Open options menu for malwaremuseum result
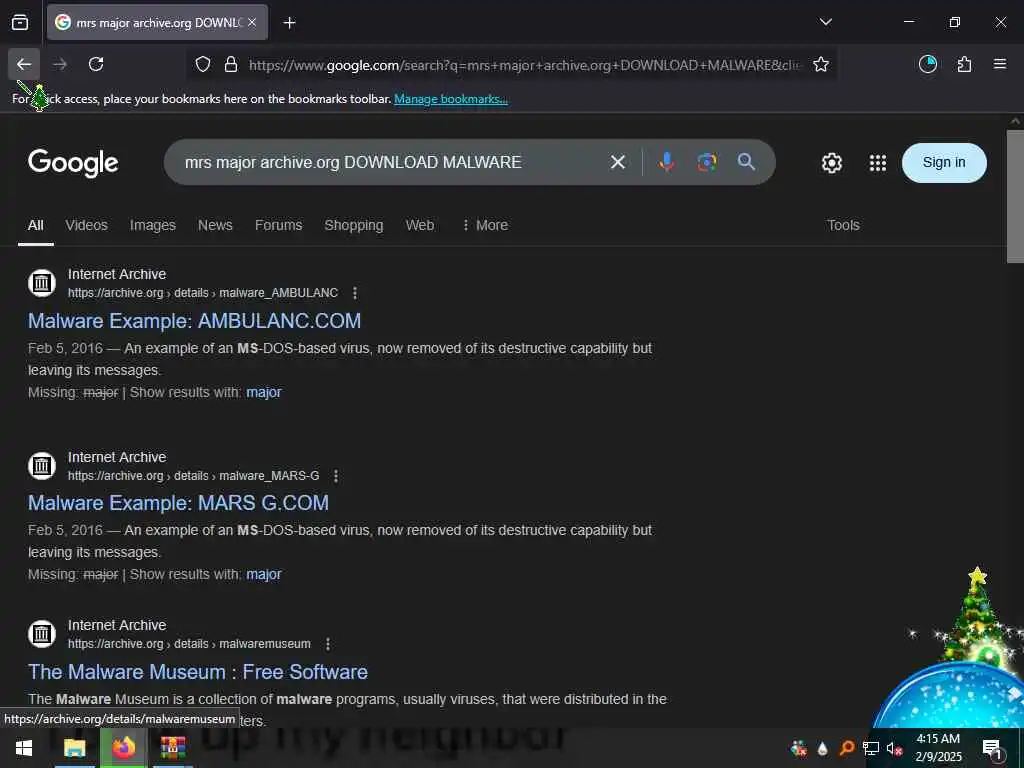Screen dimensions: 1024x768 328,644
